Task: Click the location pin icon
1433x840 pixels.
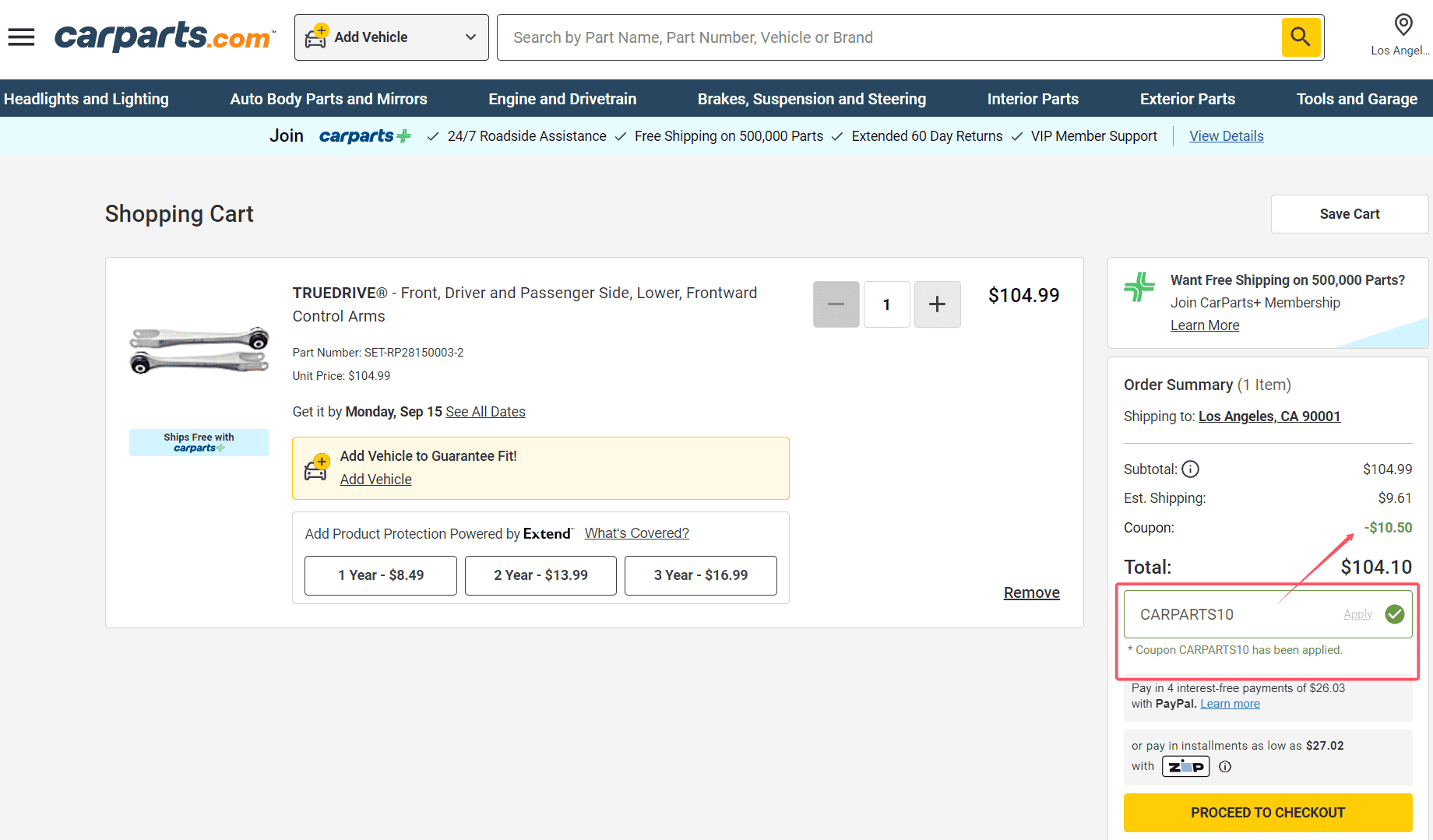Action: (1403, 25)
